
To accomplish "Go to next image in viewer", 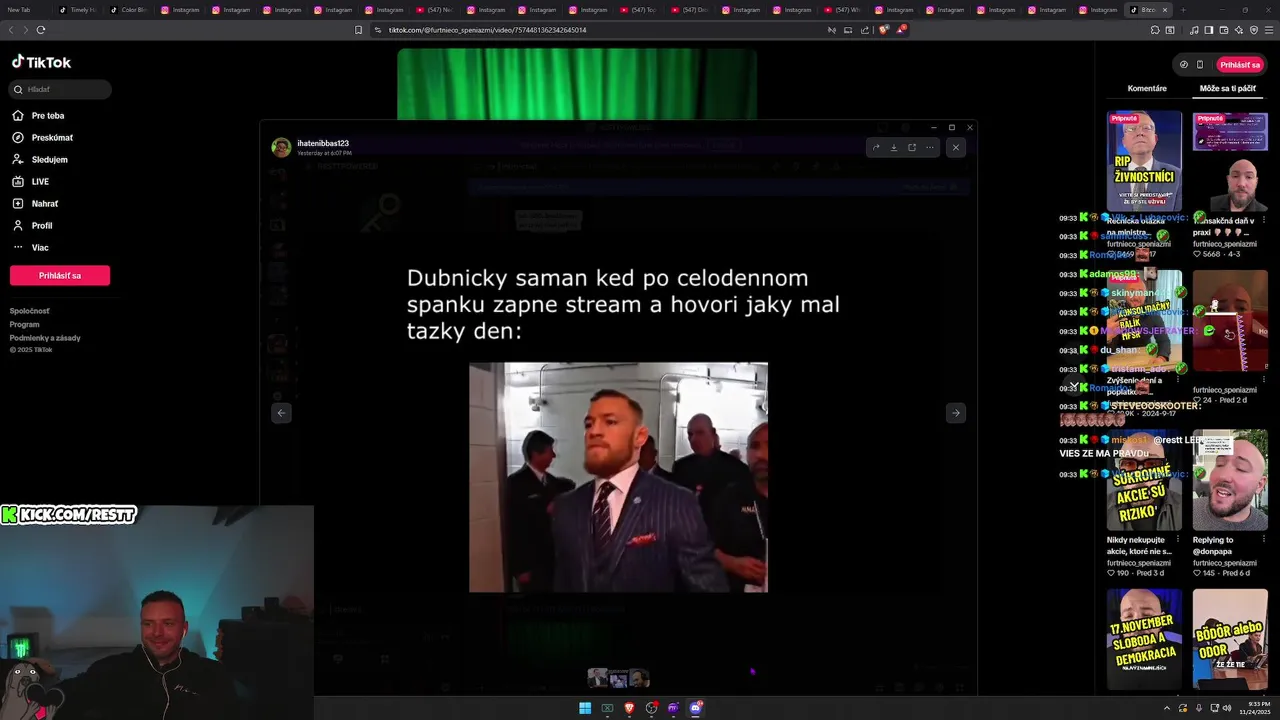I will (956, 413).
